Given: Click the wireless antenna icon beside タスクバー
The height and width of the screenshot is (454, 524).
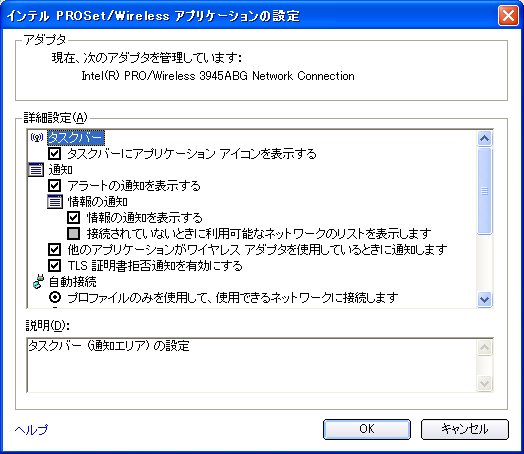Looking at the screenshot, I should coord(37,137).
